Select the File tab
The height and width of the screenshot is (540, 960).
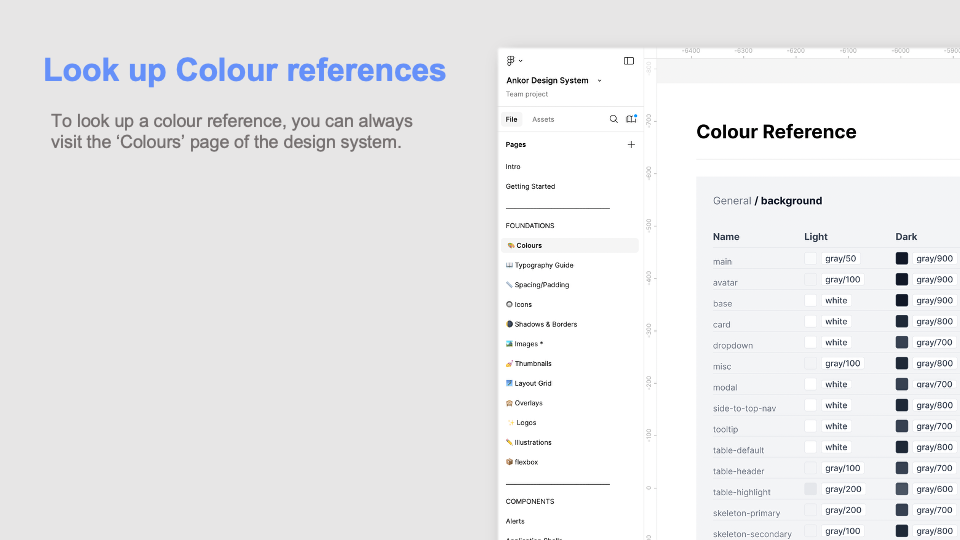click(512, 119)
